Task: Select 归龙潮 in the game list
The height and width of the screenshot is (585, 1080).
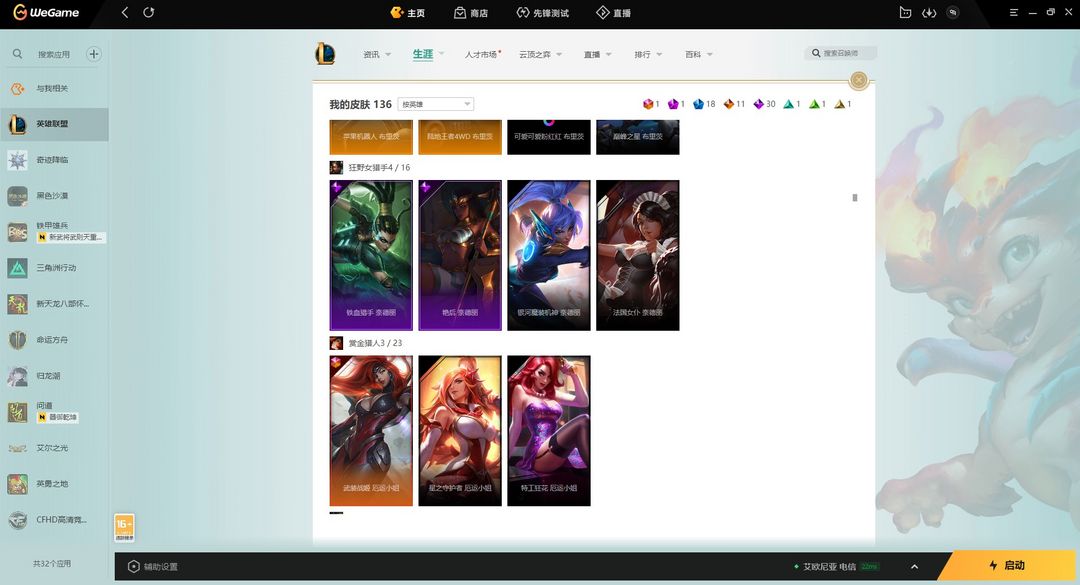Action: (54, 376)
